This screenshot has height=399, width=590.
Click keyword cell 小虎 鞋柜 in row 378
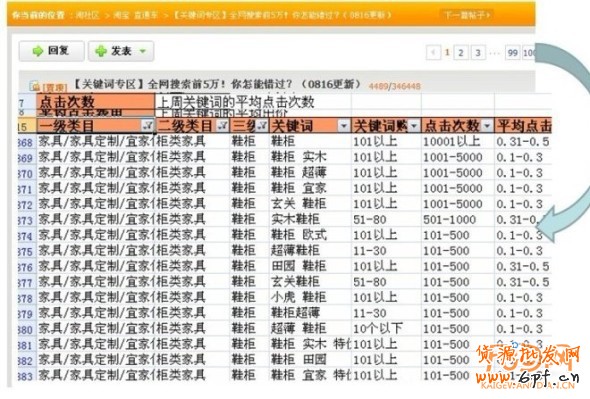310,298
